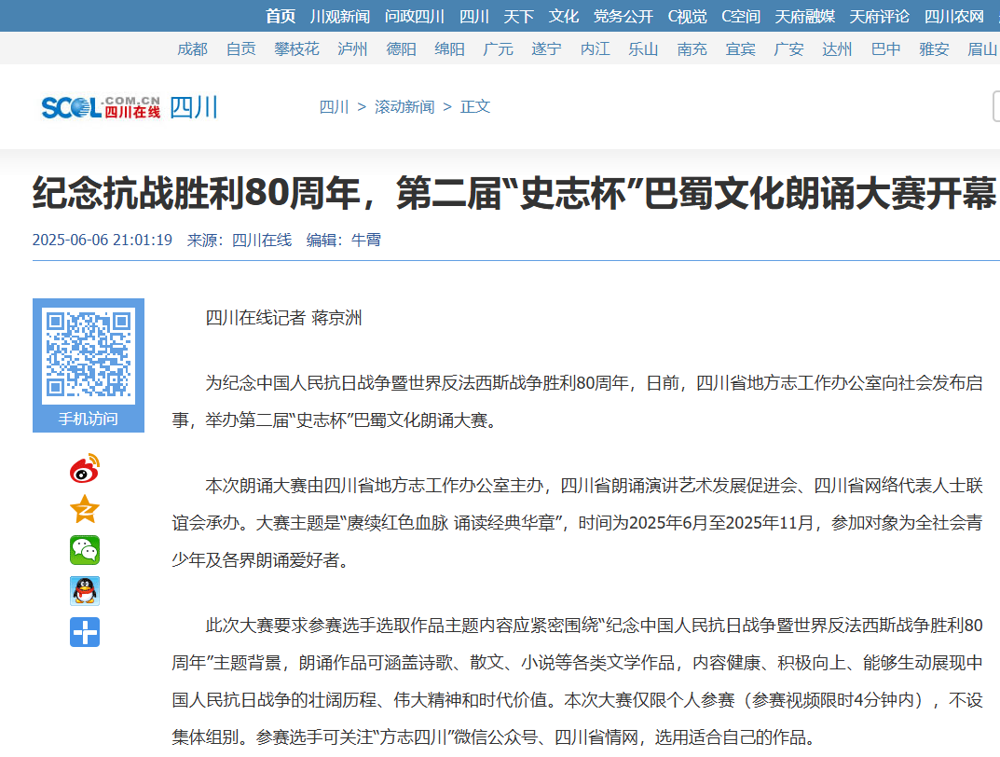Open the 攀枝花 city page
Image resolution: width=1000 pixels, height=757 pixels.
(x=297, y=49)
